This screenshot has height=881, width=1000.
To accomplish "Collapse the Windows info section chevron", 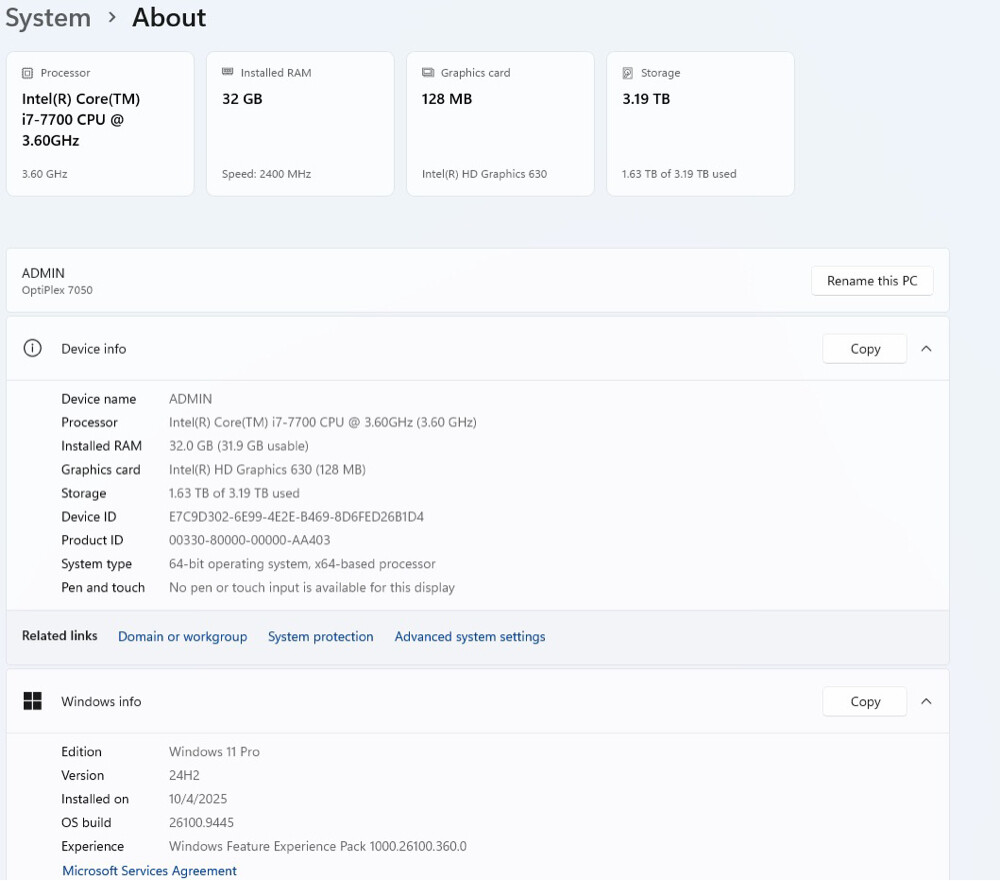I will (927, 701).
